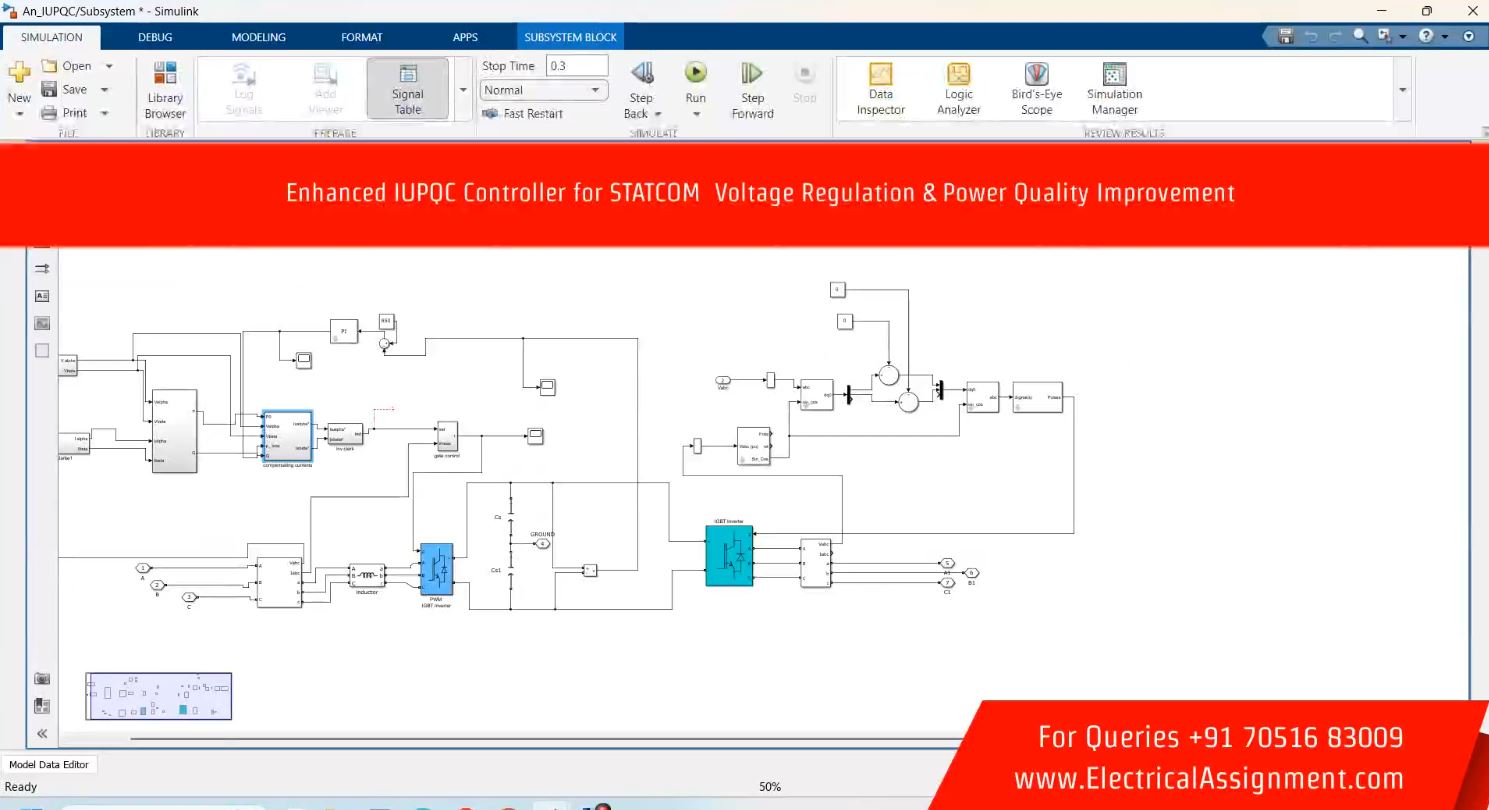Open the Model Data Editor panel
The height and width of the screenshot is (810, 1489).
[x=49, y=764]
